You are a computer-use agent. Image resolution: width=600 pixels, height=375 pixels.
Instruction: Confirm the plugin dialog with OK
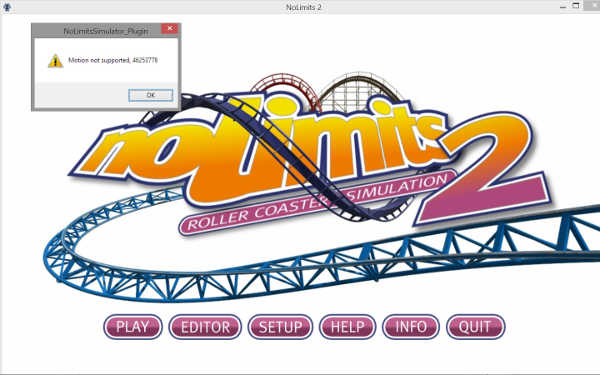(151, 95)
